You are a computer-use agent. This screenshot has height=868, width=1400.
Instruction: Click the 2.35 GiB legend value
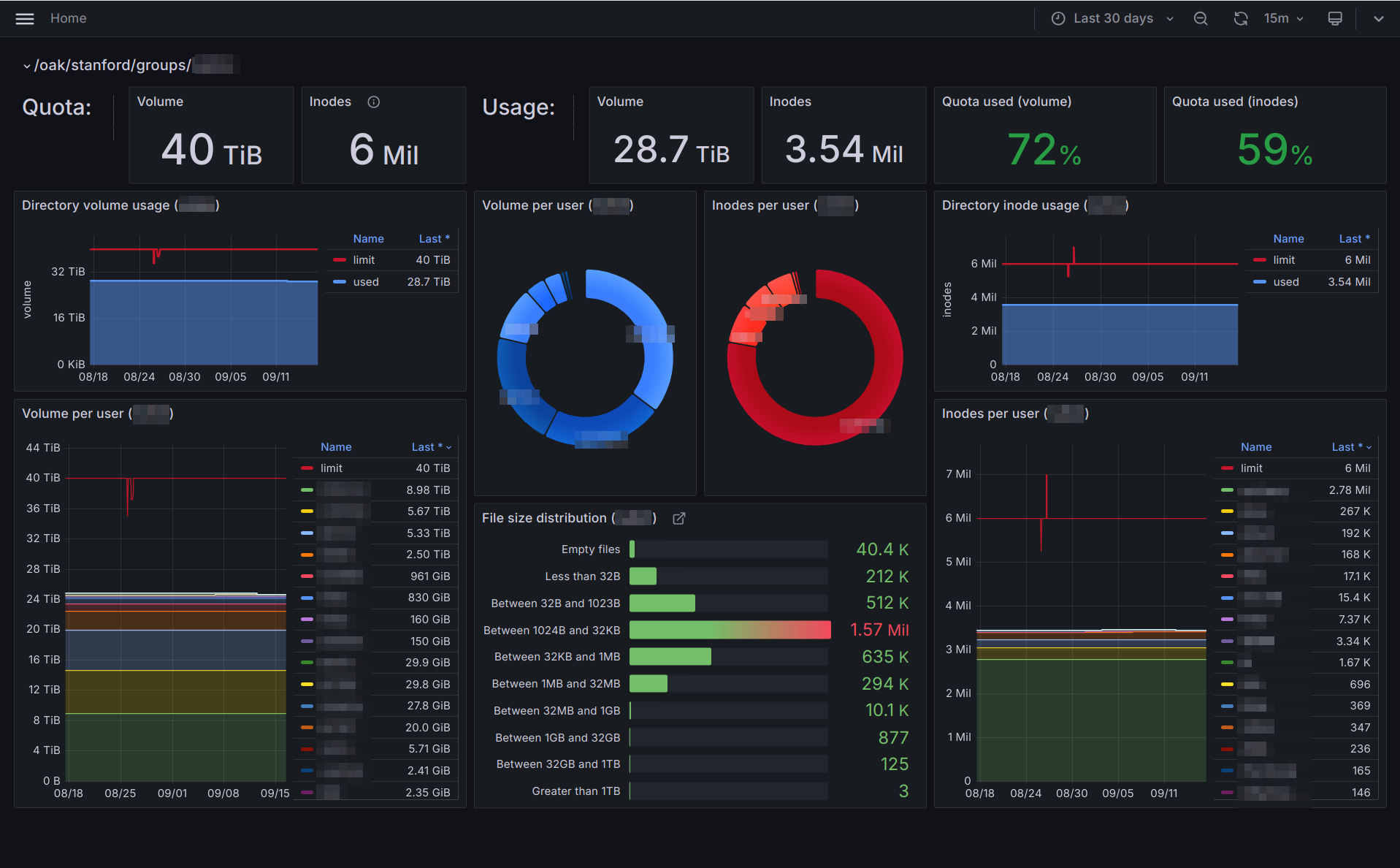427,793
